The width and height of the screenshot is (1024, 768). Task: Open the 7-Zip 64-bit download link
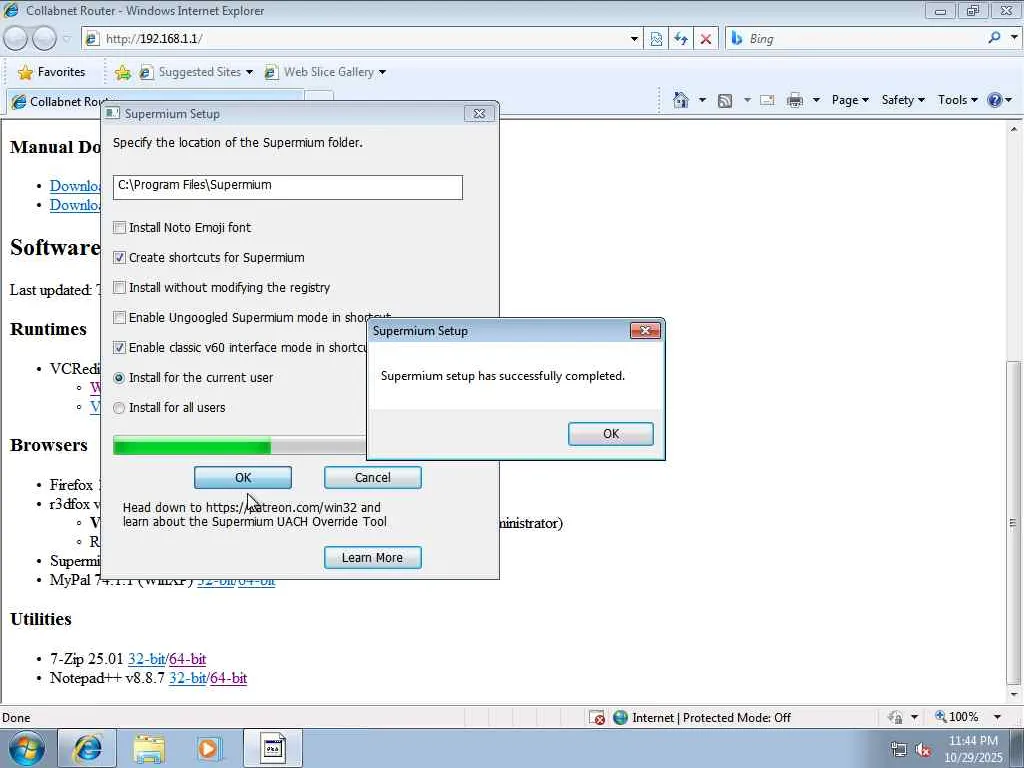[x=188, y=659]
